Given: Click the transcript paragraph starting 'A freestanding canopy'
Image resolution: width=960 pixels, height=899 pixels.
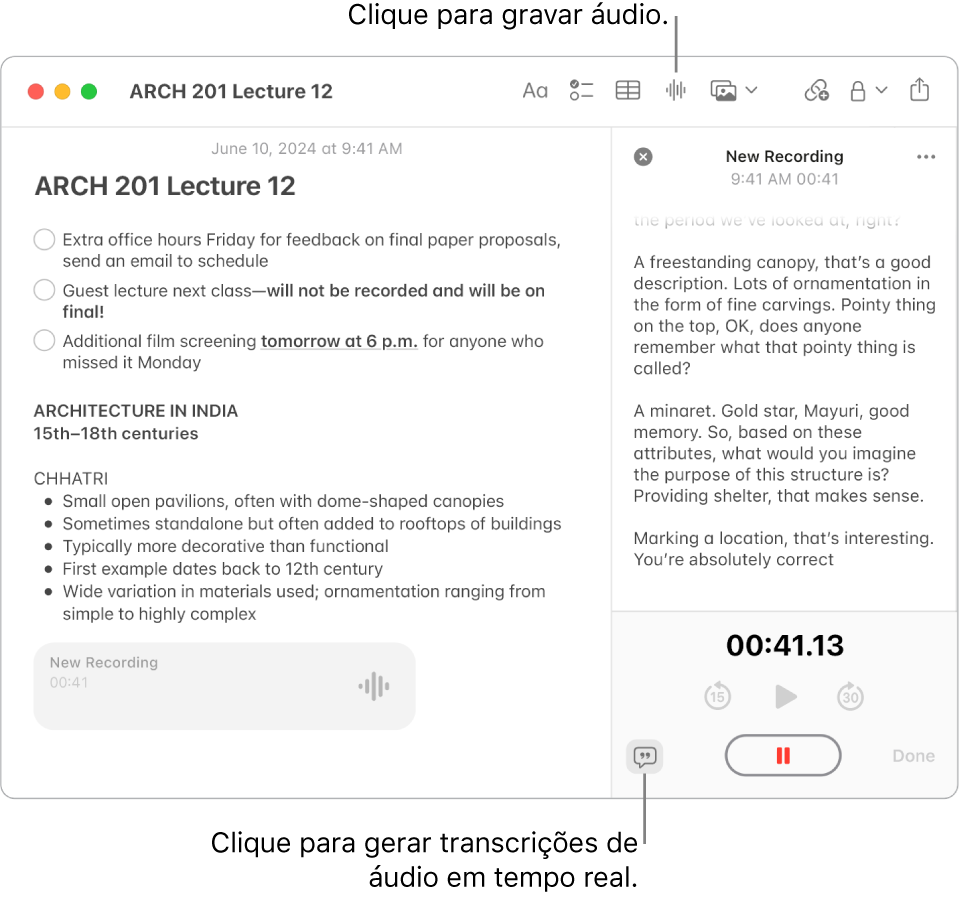Looking at the screenshot, I should [x=784, y=315].
